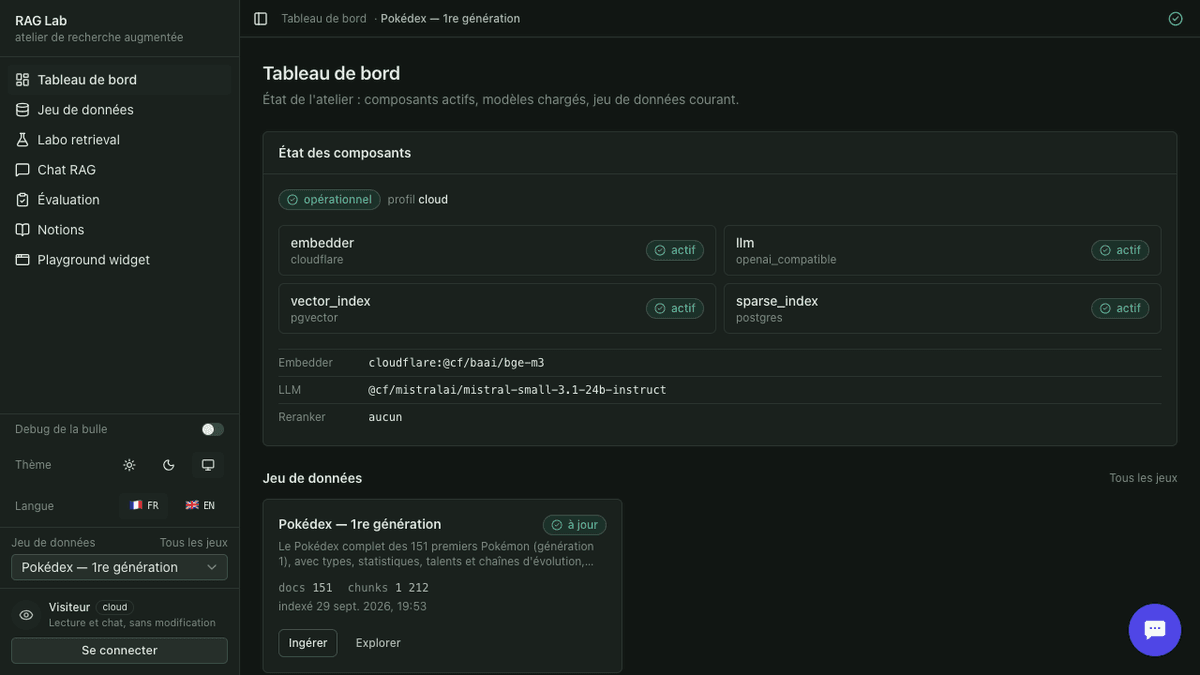Click the Tableau de bord grid icon
The width and height of the screenshot is (1200, 675).
pyautogui.click(x=23, y=80)
